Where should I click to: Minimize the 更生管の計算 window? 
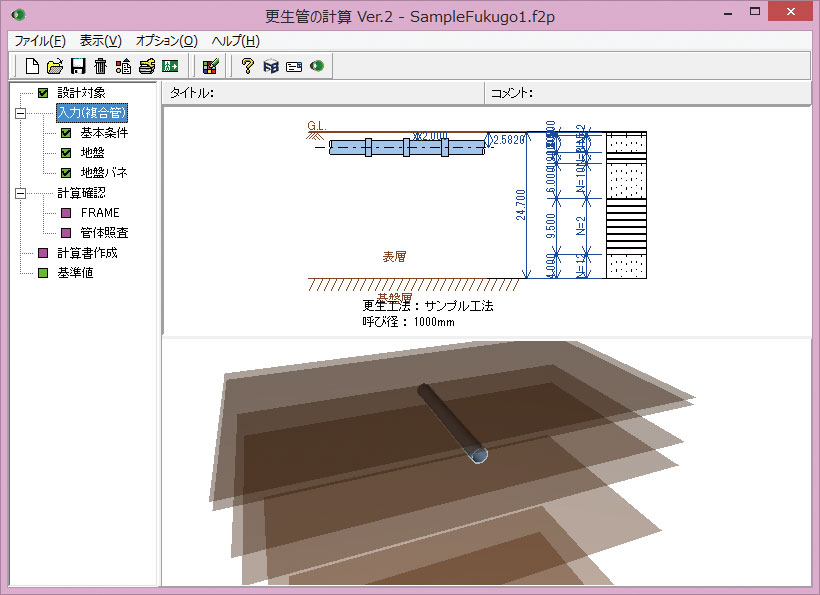point(728,13)
